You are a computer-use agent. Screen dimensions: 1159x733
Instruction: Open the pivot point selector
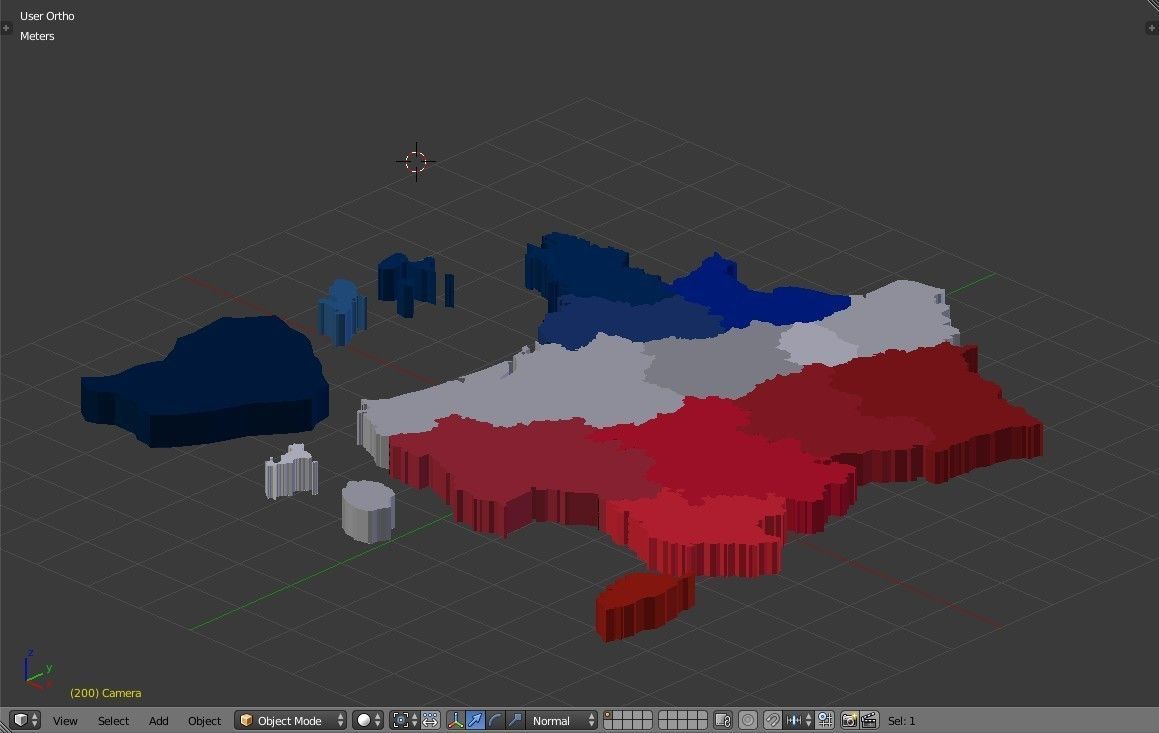(x=405, y=720)
